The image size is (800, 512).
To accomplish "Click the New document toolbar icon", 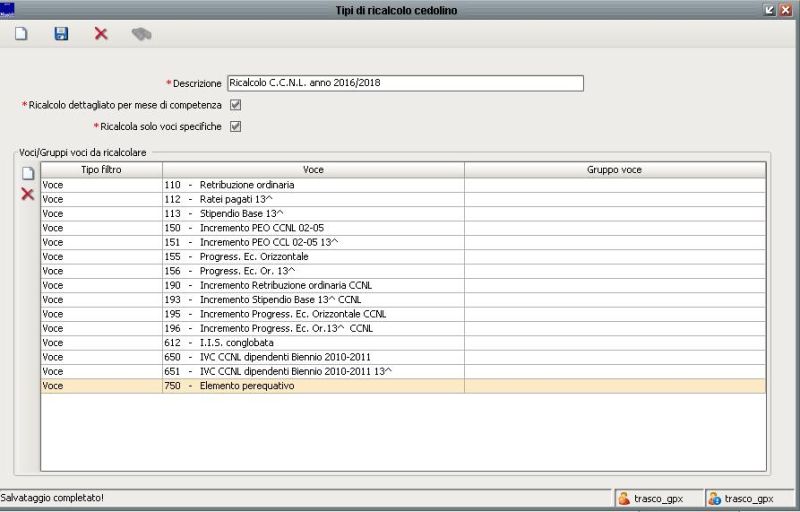I will (21, 34).
